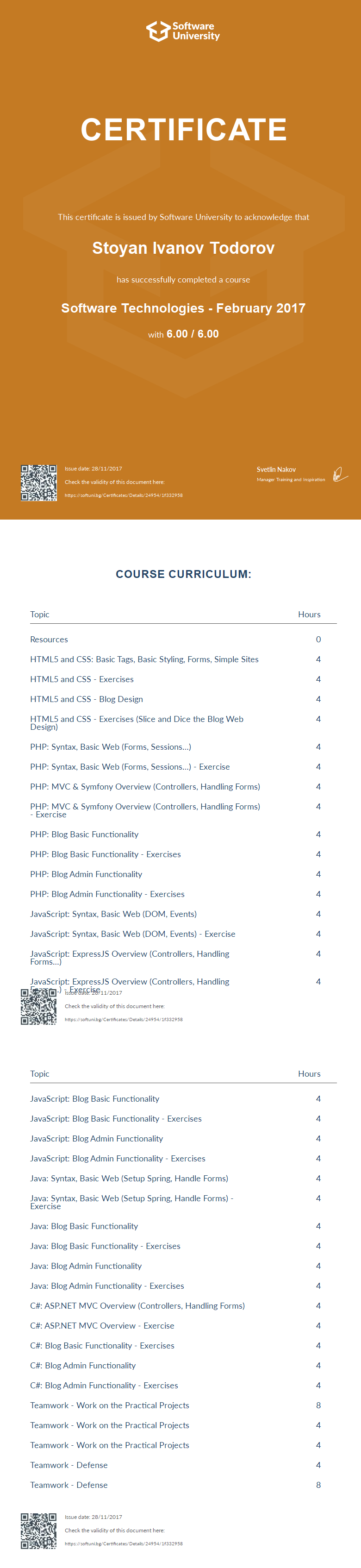Click Svetlin Nakov's signature mark

[x=340, y=474]
